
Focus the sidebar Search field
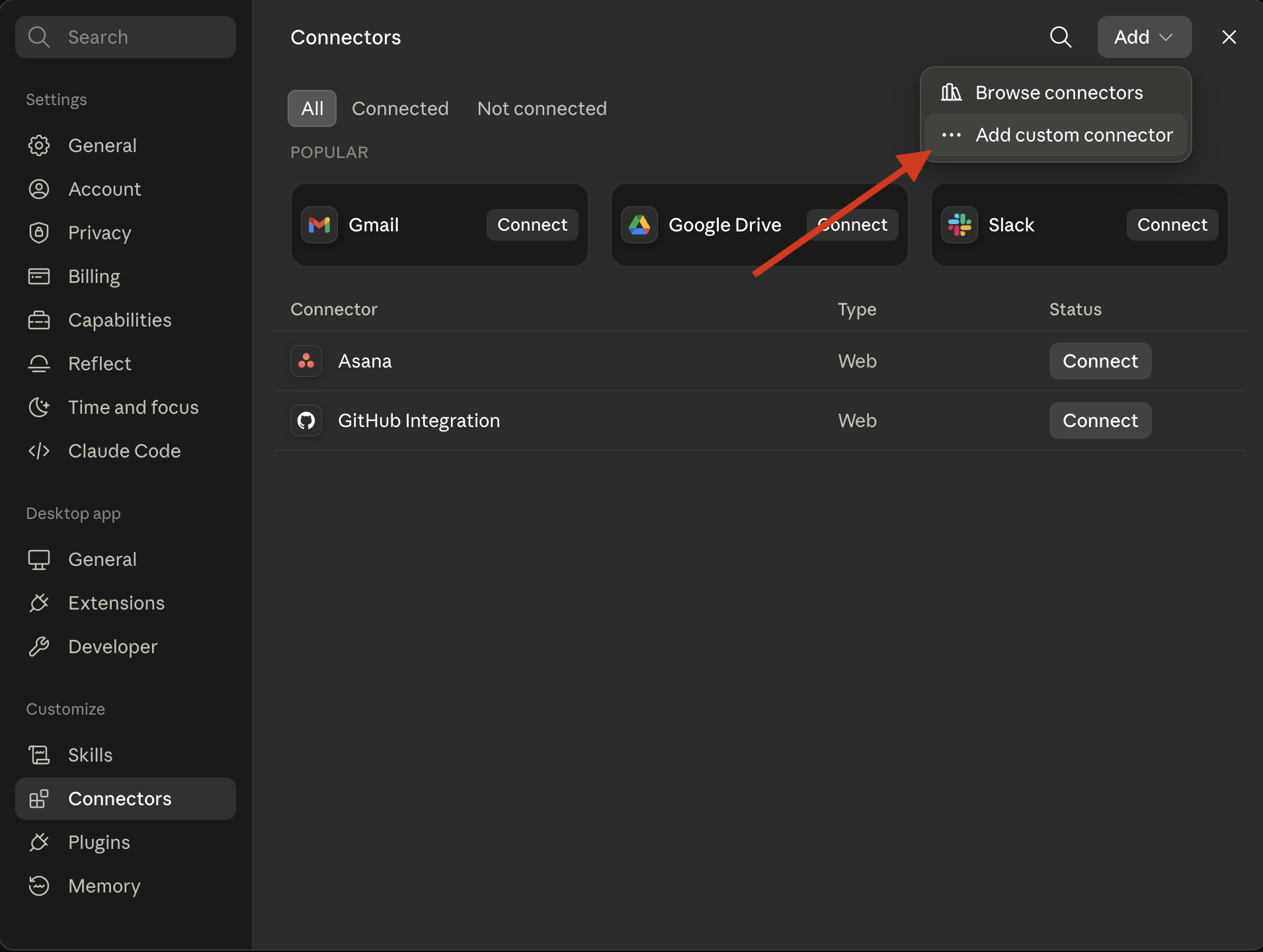coord(126,37)
